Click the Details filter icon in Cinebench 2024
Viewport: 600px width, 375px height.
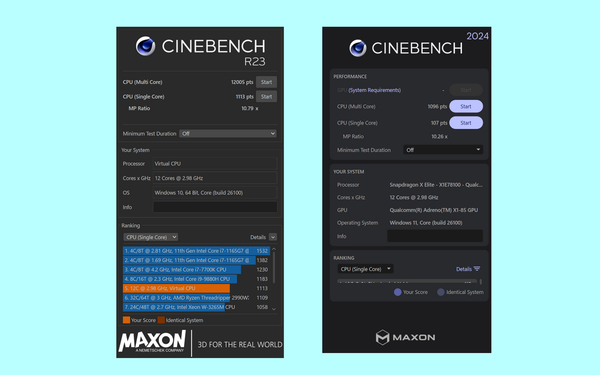[477, 269]
